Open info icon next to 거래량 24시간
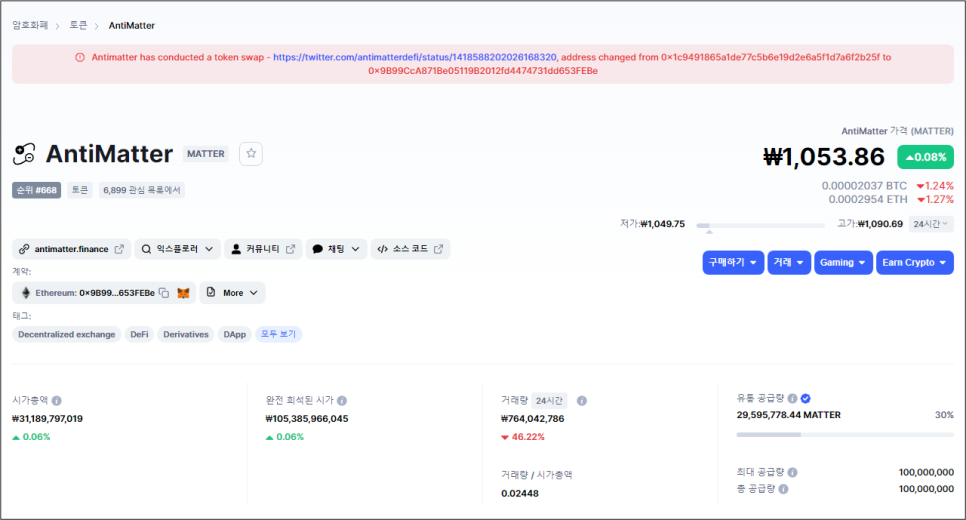 (x=582, y=400)
